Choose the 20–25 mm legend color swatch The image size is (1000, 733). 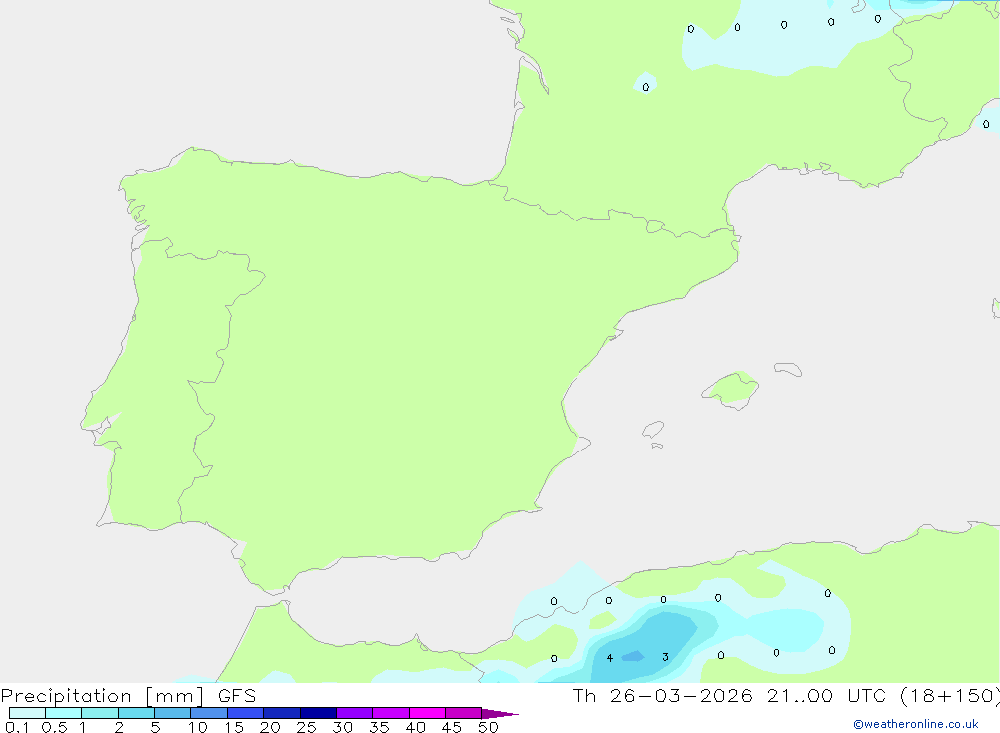point(282,713)
